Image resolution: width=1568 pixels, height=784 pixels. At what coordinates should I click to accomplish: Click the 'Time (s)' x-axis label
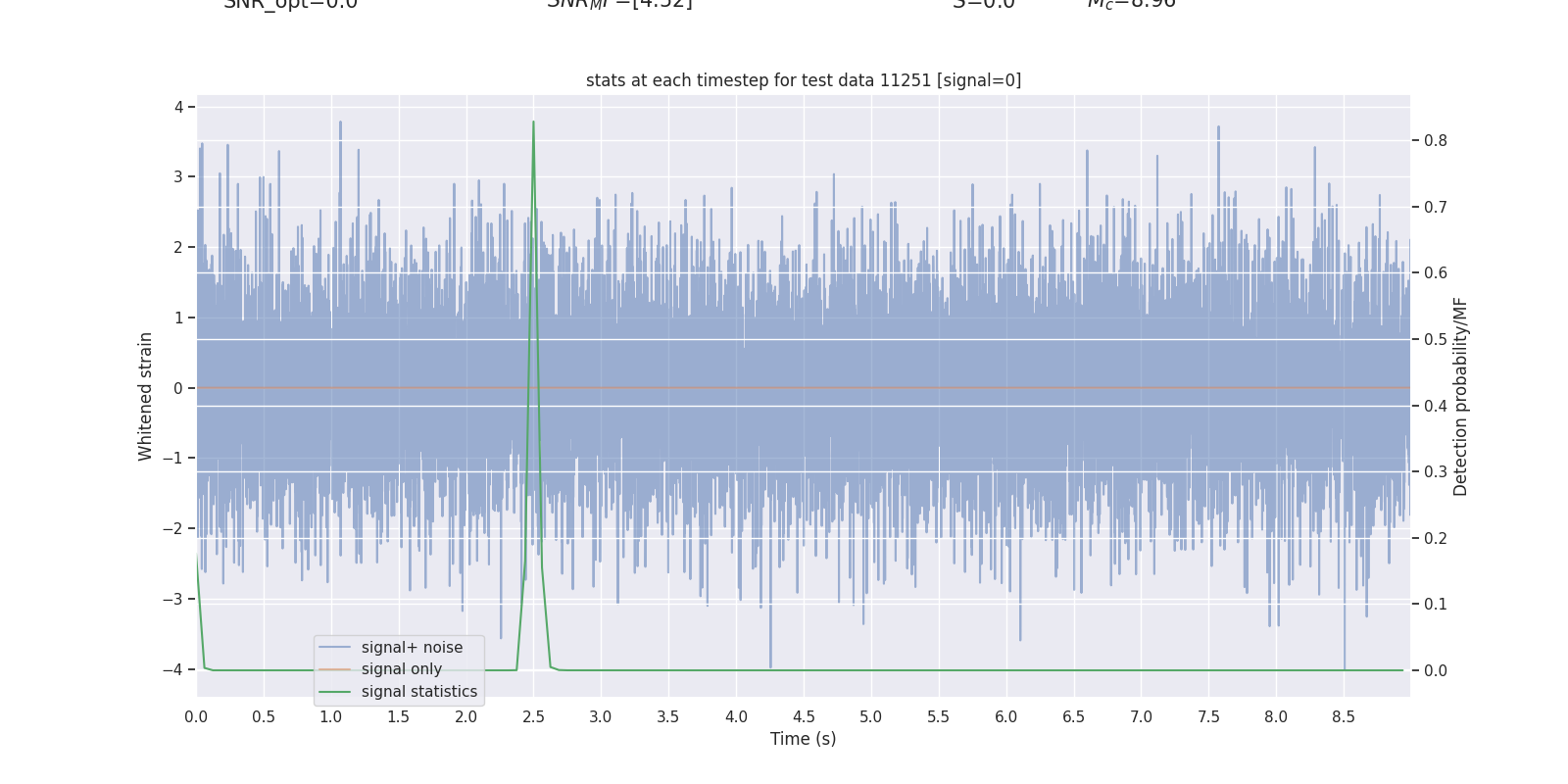click(804, 739)
